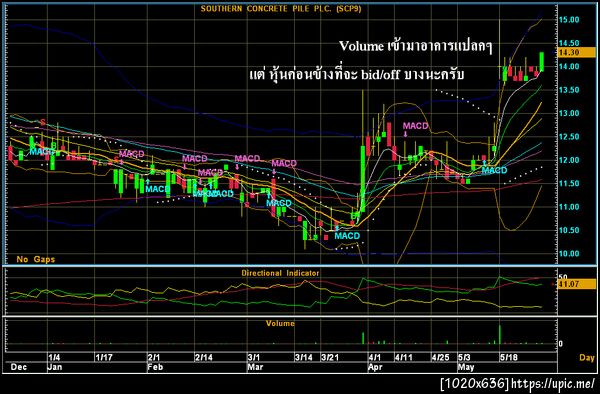Click the 11.00 price axis label
This screenshot has height=394, width=600.
(569, 207)
